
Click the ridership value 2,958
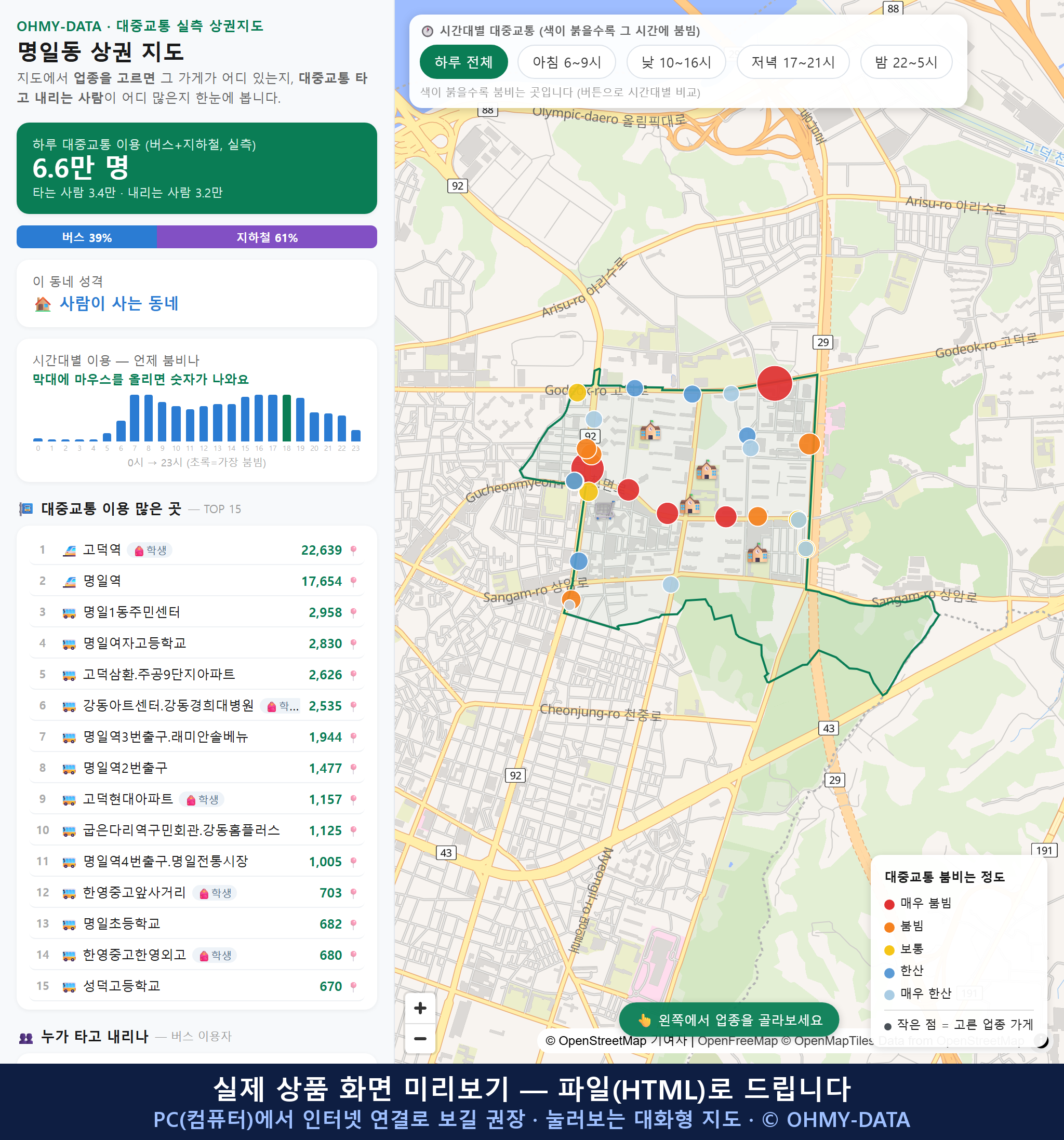[x=325, y=613]
